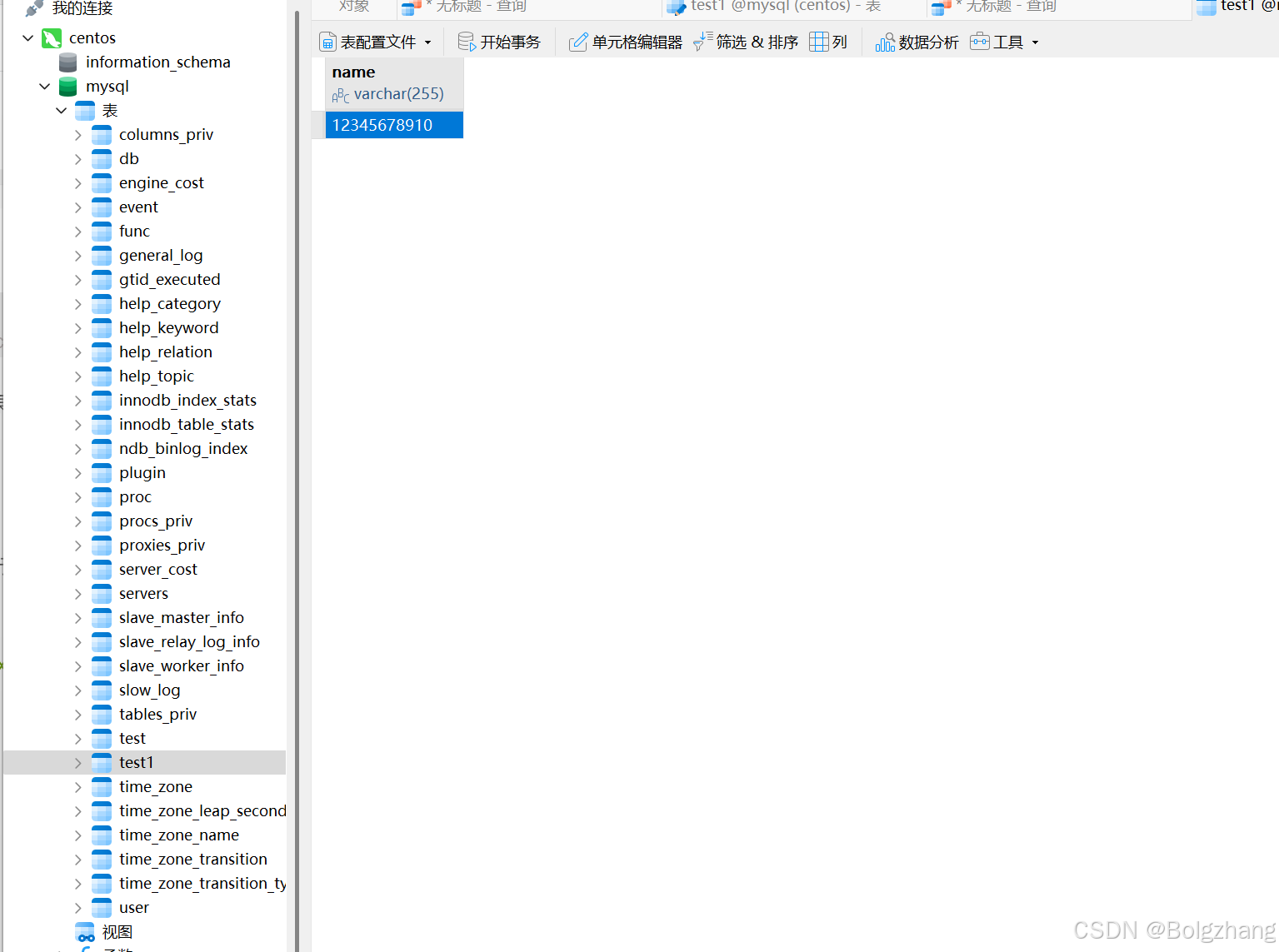Open the rightmost test1 tab
Screen dimensions: 1279x952
[1237, 7]
